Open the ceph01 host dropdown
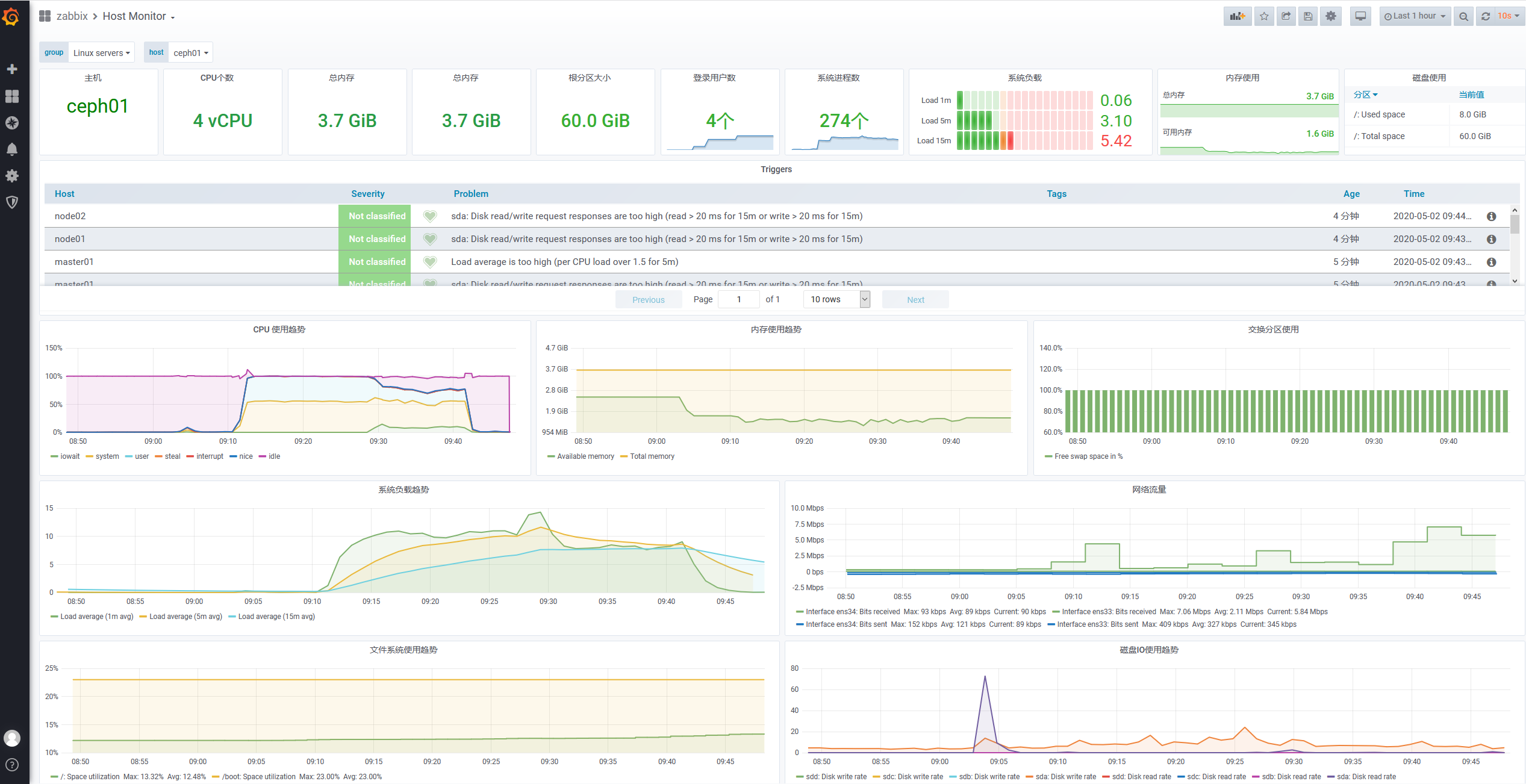The width and height of the screenshot is (1526, 784). click(190, 53)
